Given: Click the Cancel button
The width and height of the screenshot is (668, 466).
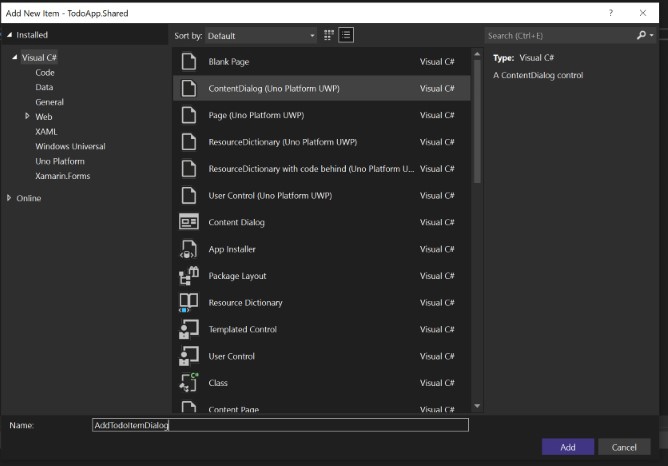Looking at the screenshot, I should tap(624, 447).
